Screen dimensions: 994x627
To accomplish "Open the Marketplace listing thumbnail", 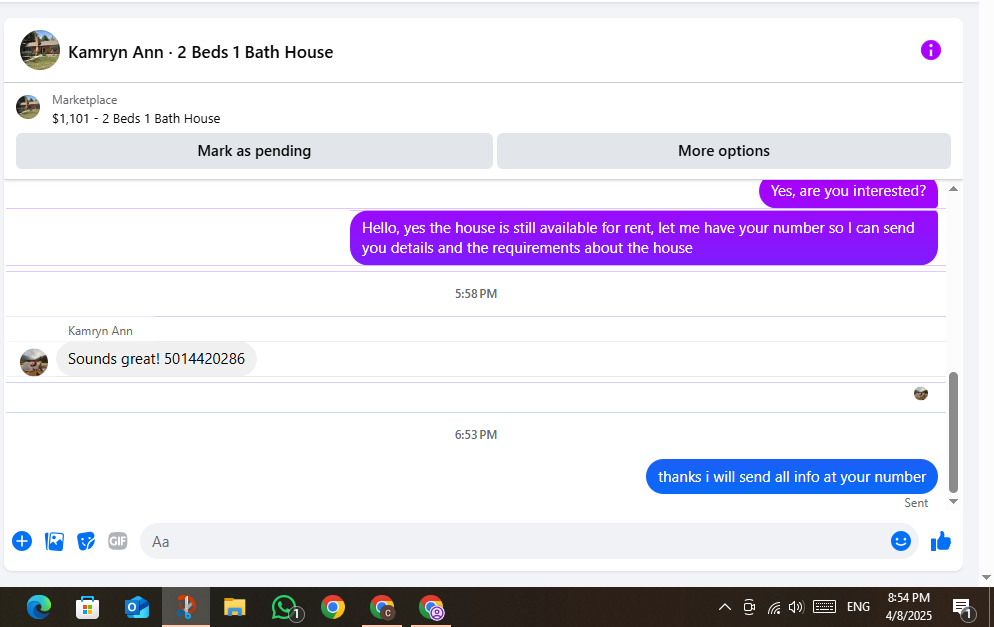I will click(28, 107).
